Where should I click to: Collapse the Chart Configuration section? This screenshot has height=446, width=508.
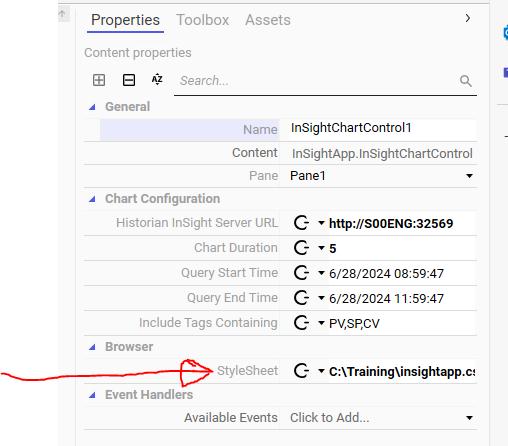[92, 199]
